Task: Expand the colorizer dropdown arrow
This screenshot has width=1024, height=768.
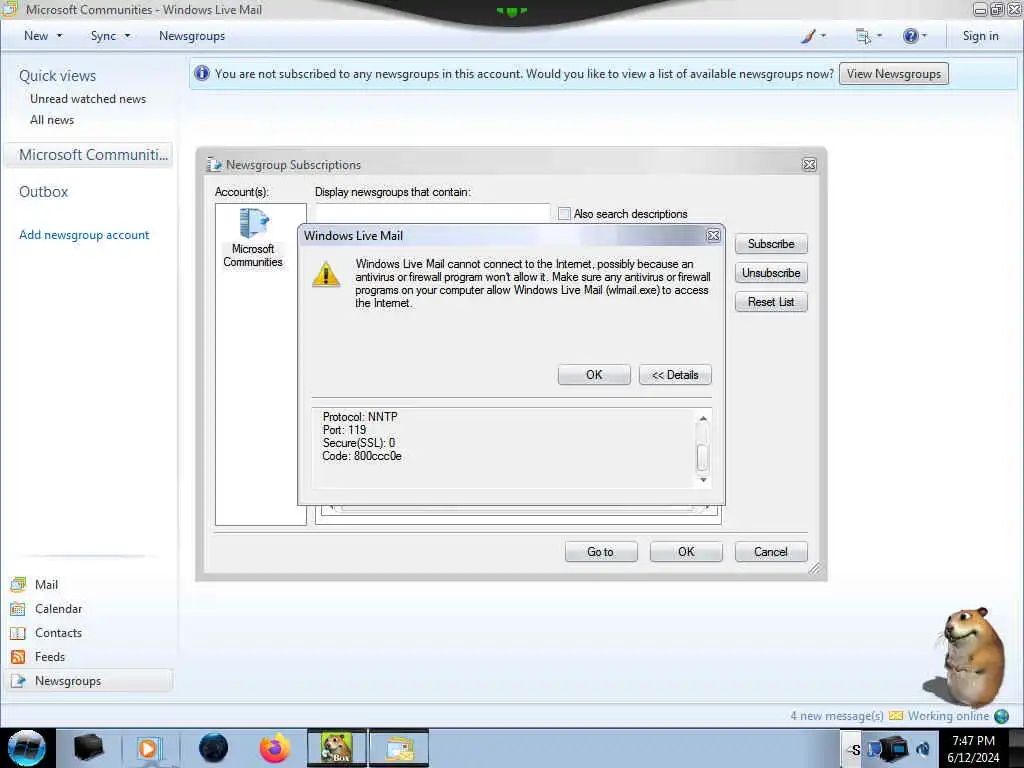Action: pyautogui.click(x=823, y=36)
